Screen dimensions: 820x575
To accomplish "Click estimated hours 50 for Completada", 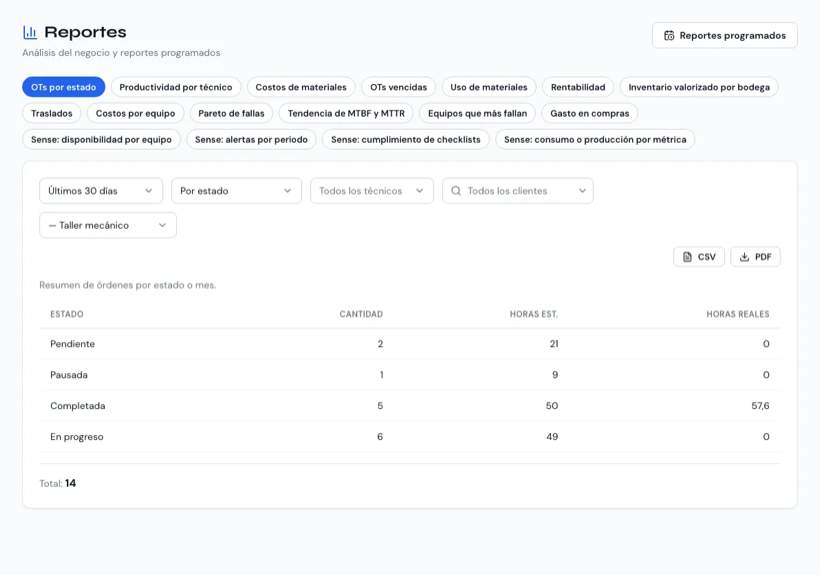I will point(552,406).
